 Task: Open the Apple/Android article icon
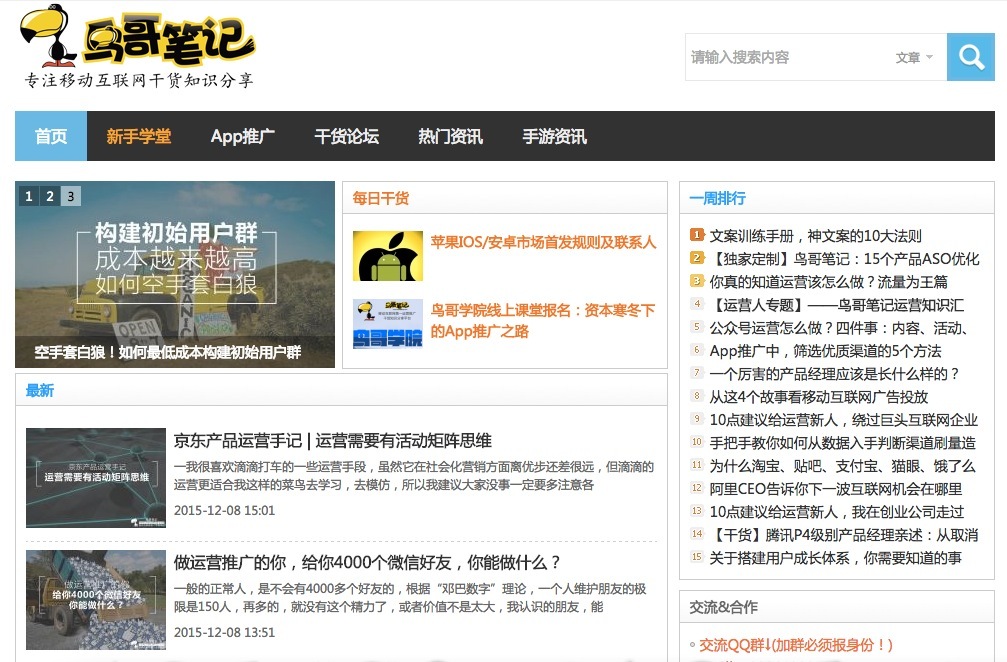(388, 256)
